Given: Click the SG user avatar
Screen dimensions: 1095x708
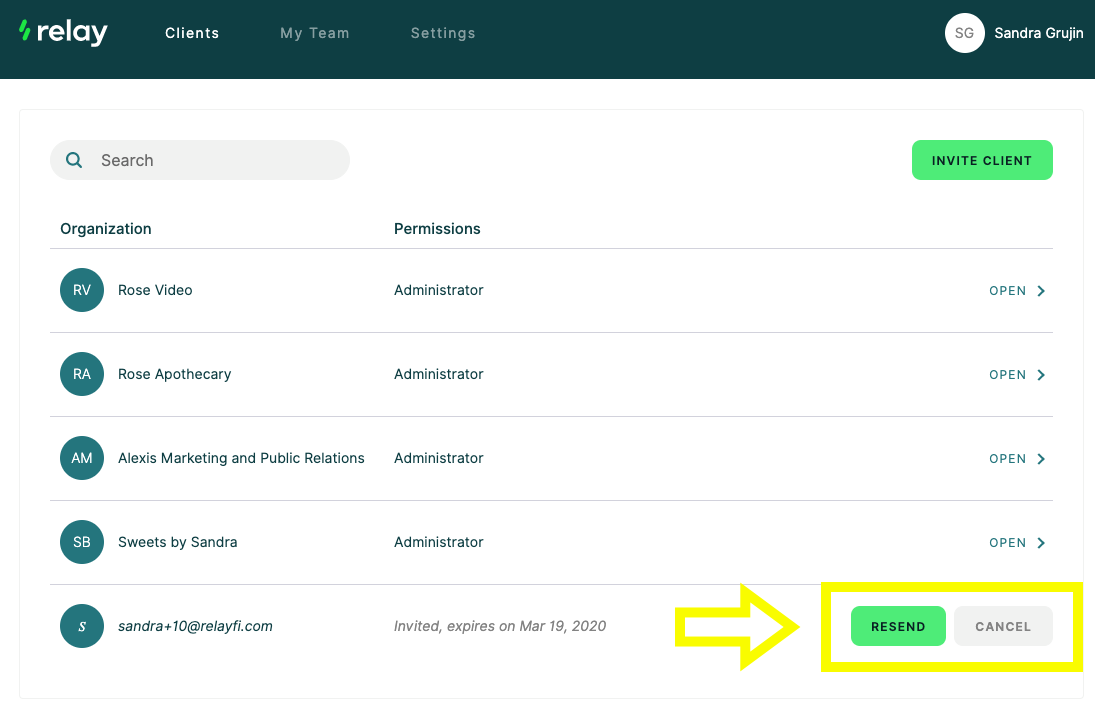Looking at the screenshot, I should click(964, 33).
